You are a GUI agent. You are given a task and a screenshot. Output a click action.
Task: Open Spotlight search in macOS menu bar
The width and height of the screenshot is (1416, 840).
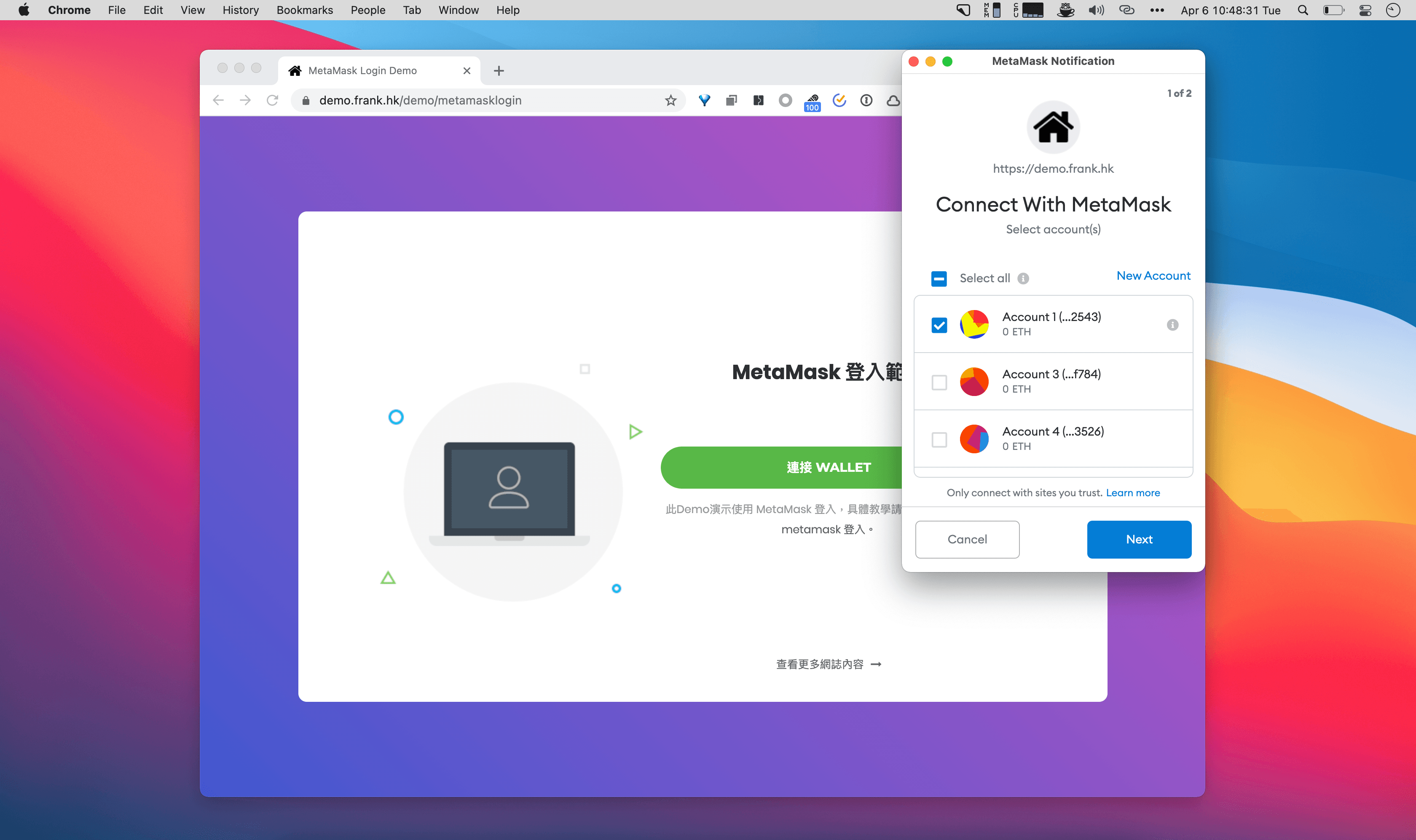pos(1302,10)
